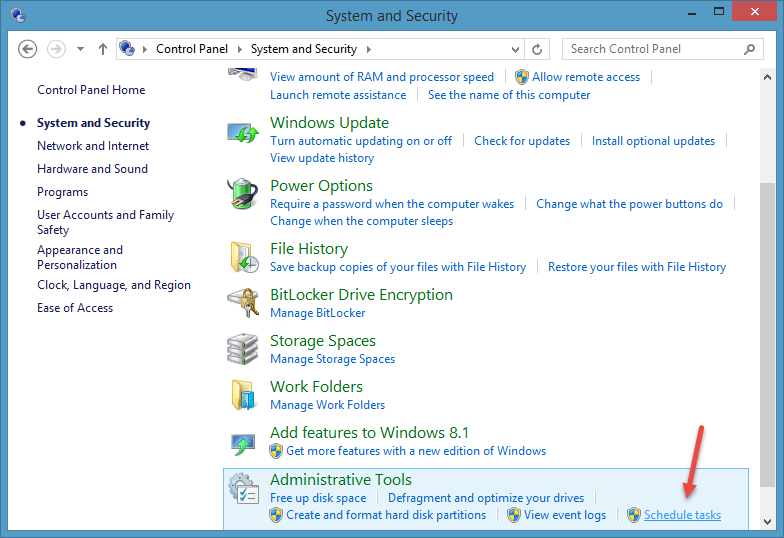
Task: Open the address bar history dropdown
Action: 515,49
